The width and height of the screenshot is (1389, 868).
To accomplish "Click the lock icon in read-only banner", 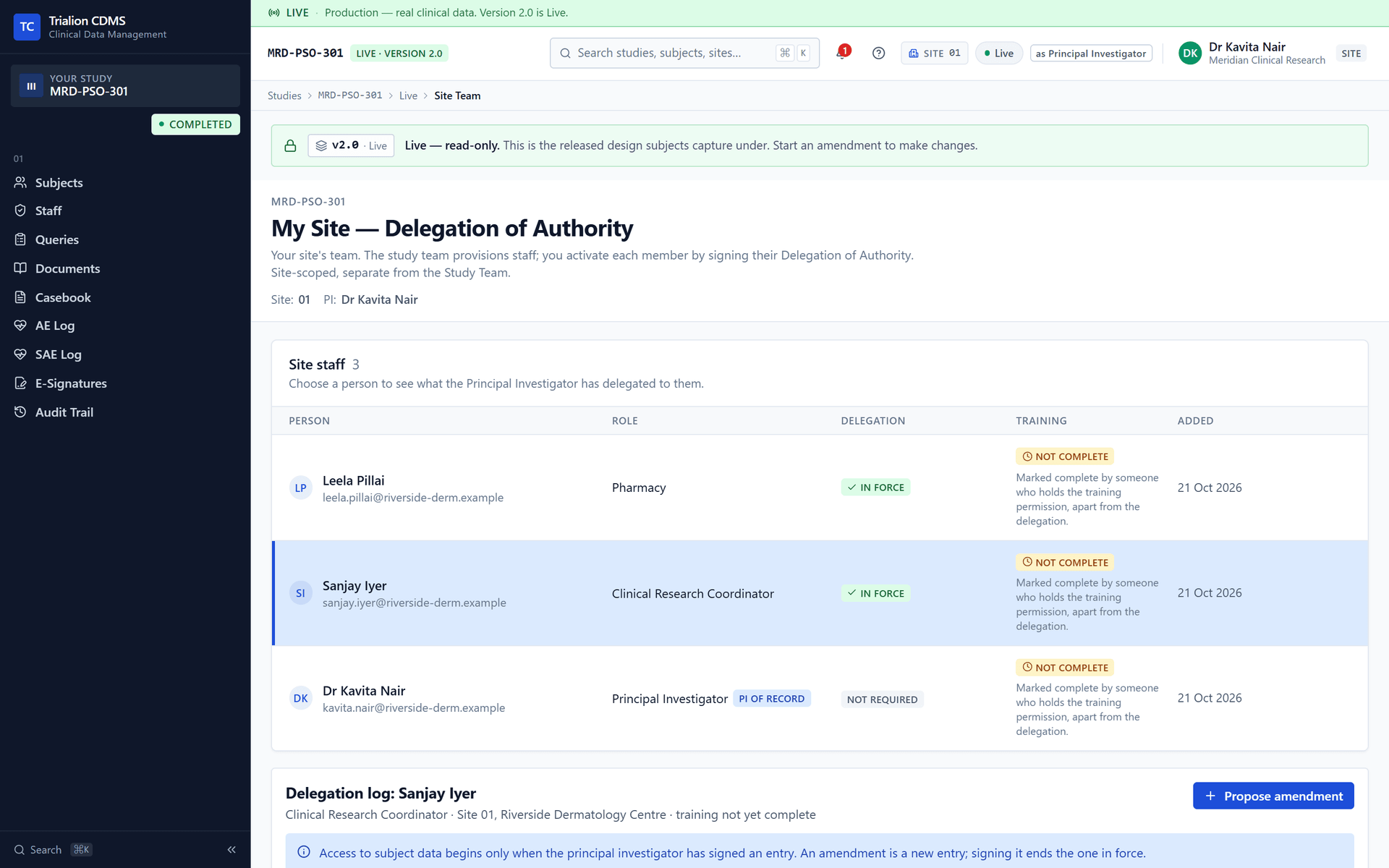I will (x=290, y=145).
